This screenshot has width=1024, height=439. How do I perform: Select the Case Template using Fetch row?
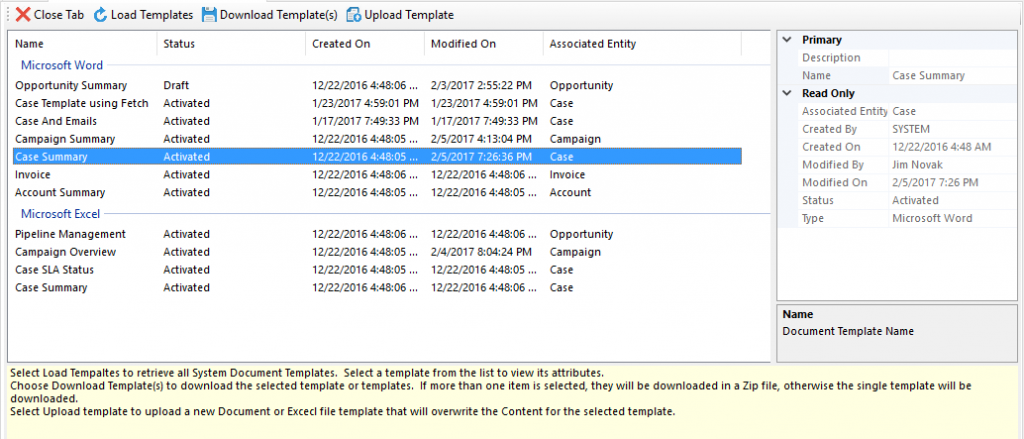(377, 103)
